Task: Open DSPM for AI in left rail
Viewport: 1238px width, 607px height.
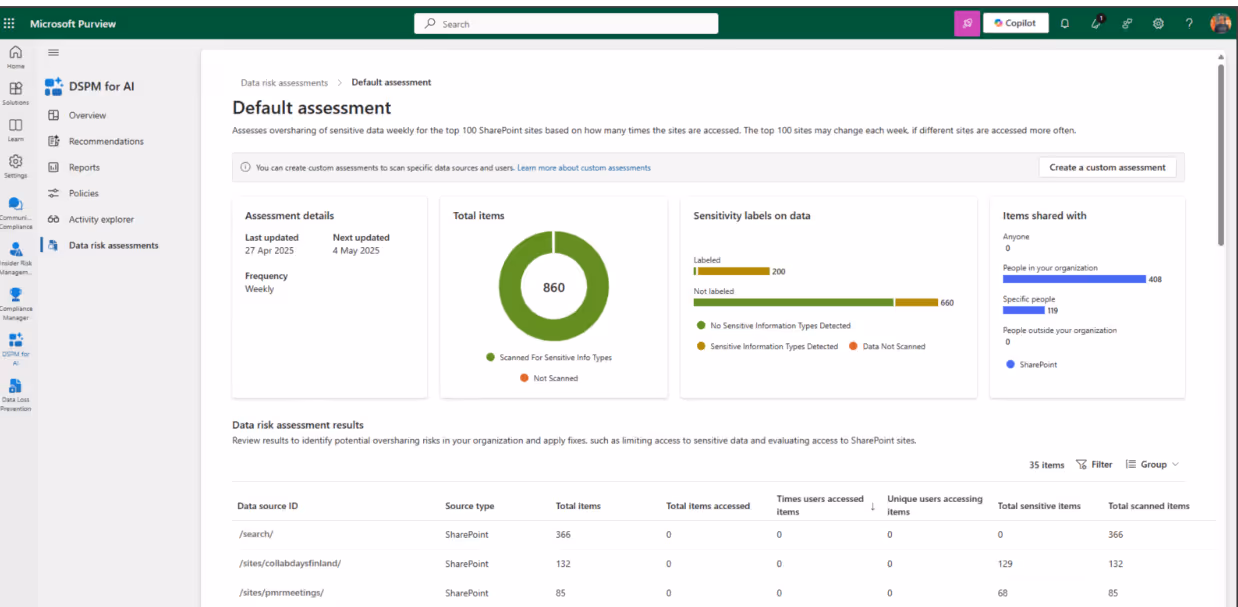Action: pos(15,349)
